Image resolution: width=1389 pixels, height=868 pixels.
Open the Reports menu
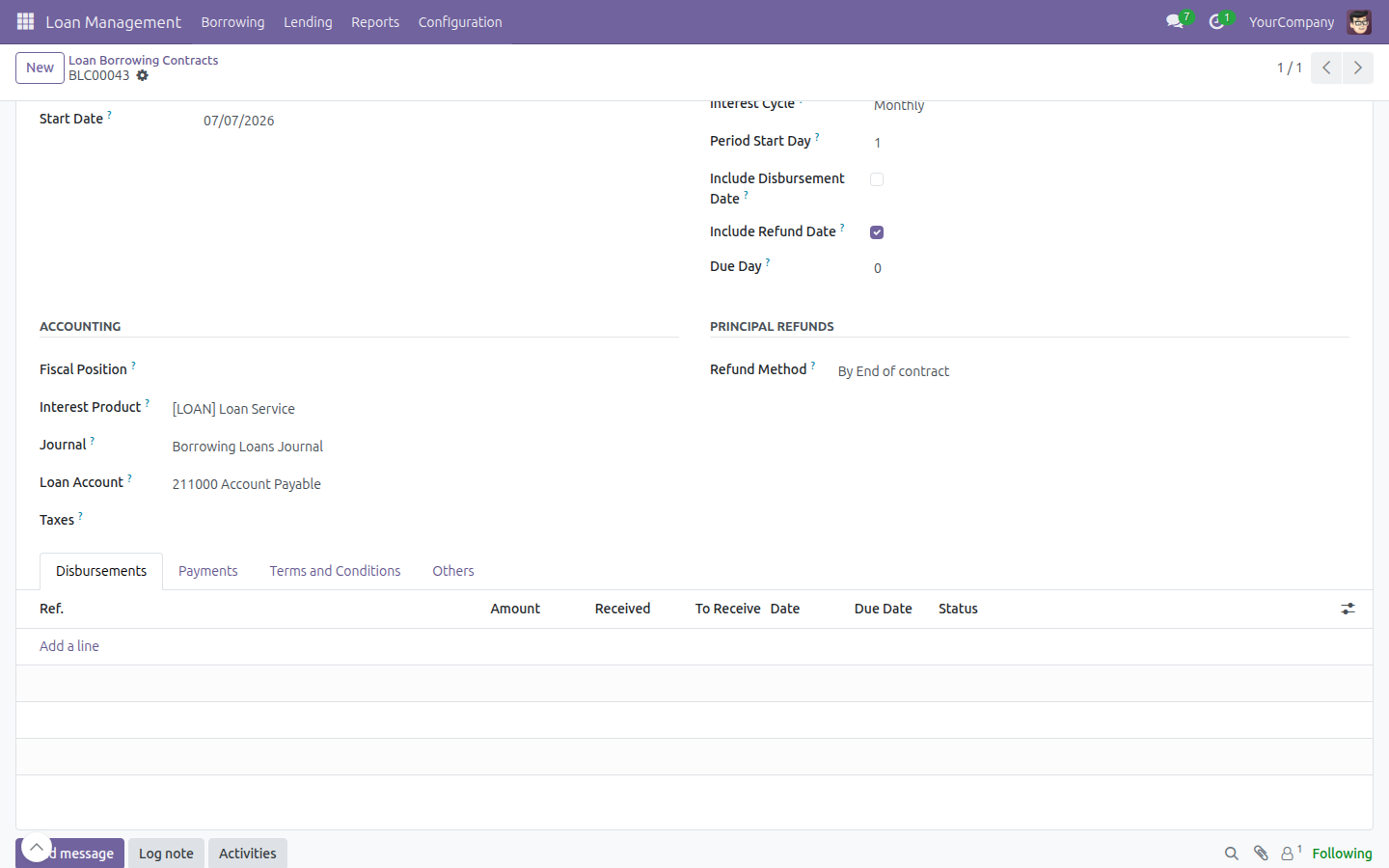tap(375, 22)
